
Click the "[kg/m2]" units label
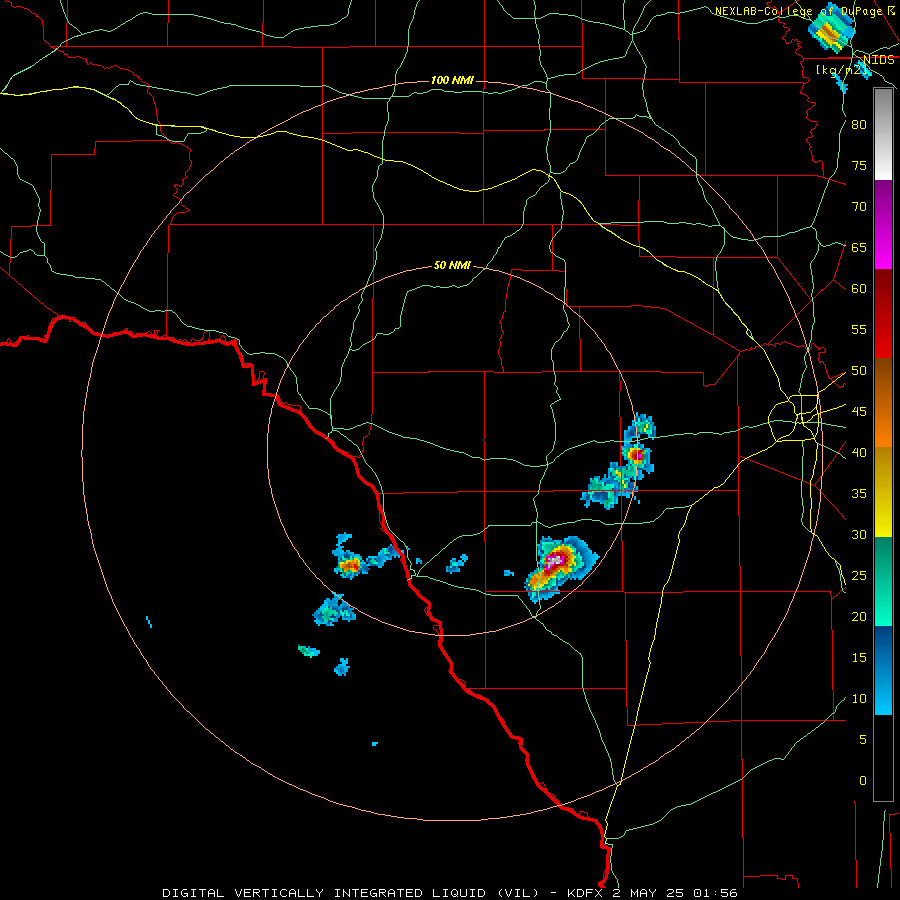coord(842,70)
